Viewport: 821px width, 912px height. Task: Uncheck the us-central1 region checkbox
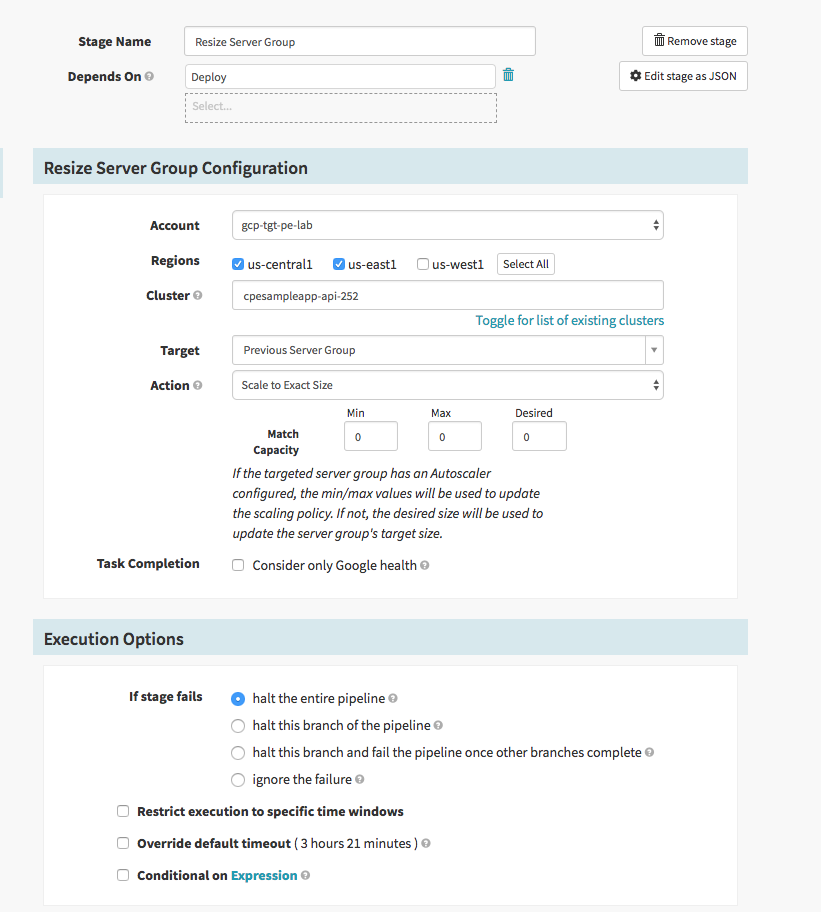coord(237,263)
